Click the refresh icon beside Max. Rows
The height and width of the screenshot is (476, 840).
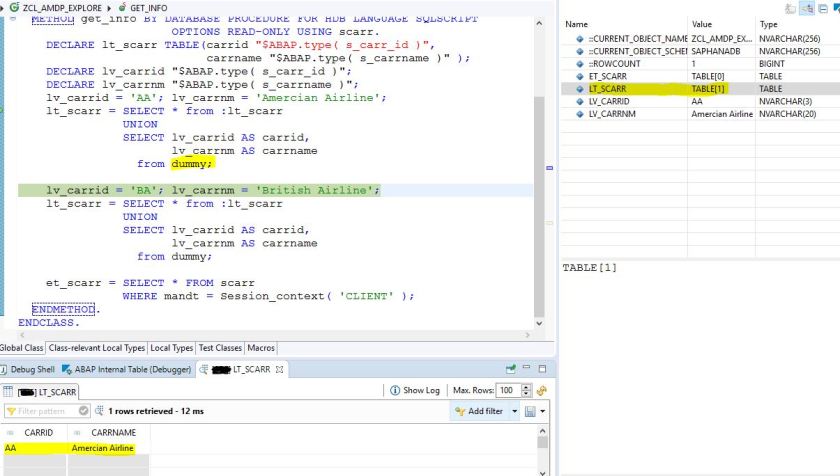[x=542, y=390]
